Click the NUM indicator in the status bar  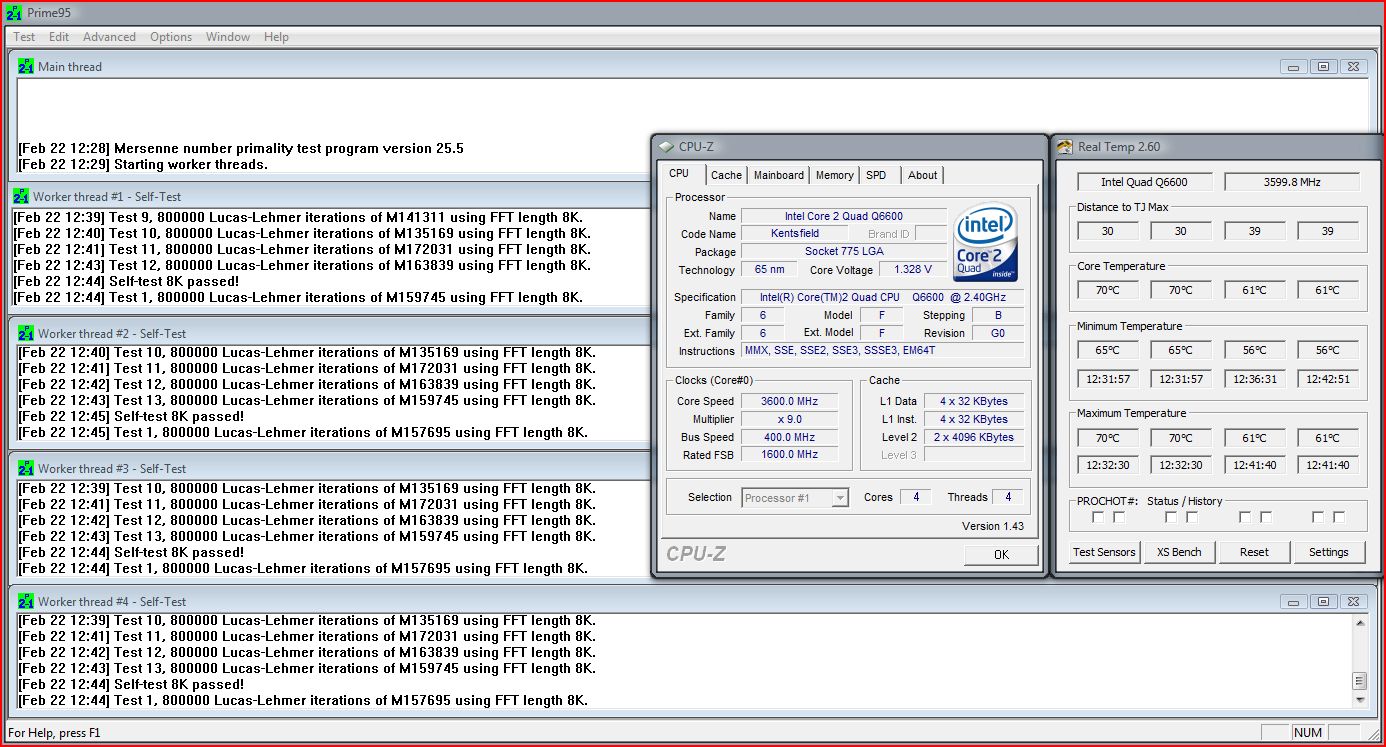coord(1308,733)
